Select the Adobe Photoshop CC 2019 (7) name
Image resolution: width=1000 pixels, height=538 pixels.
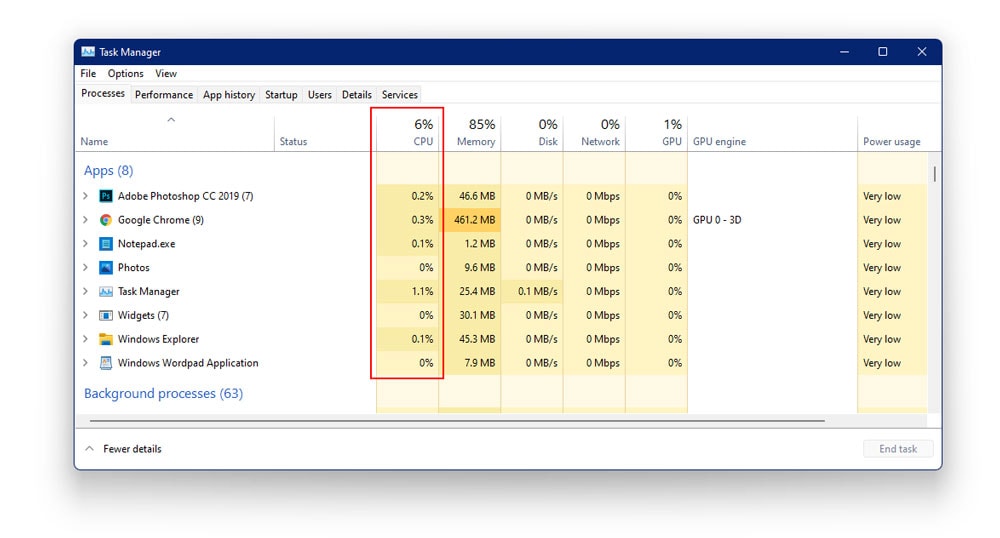point(186,196)
